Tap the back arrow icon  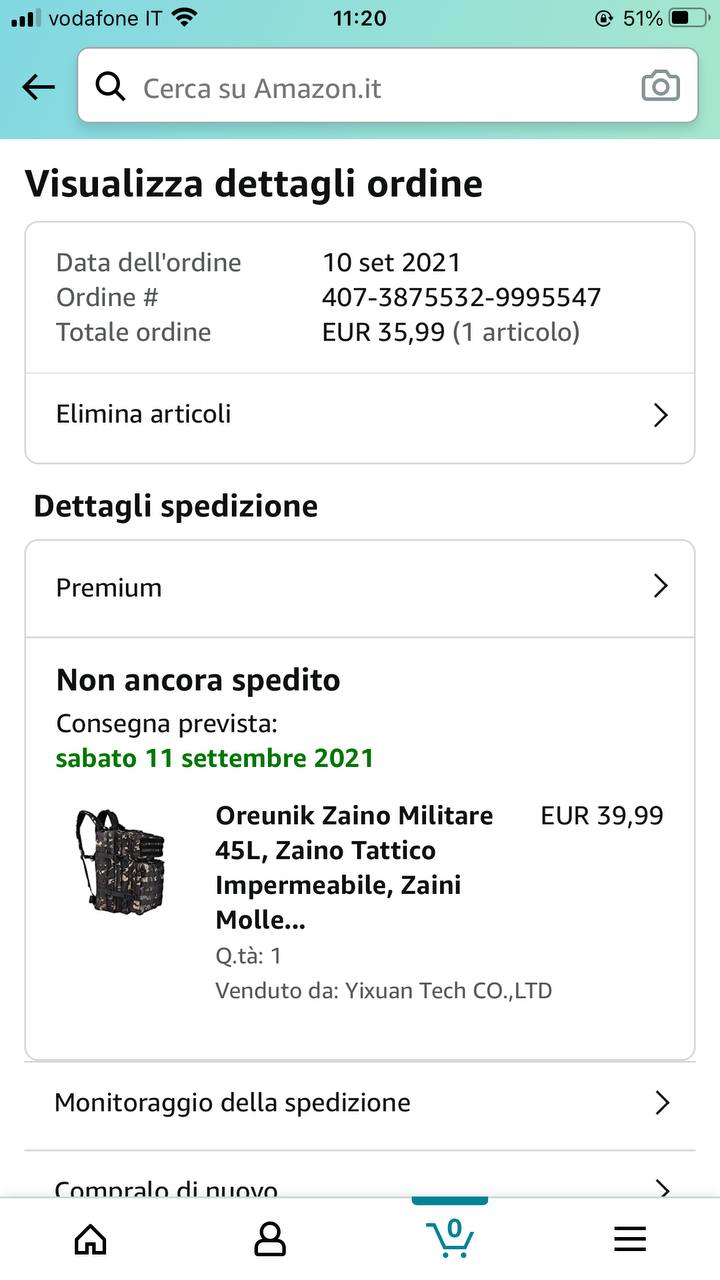[38, 88]
